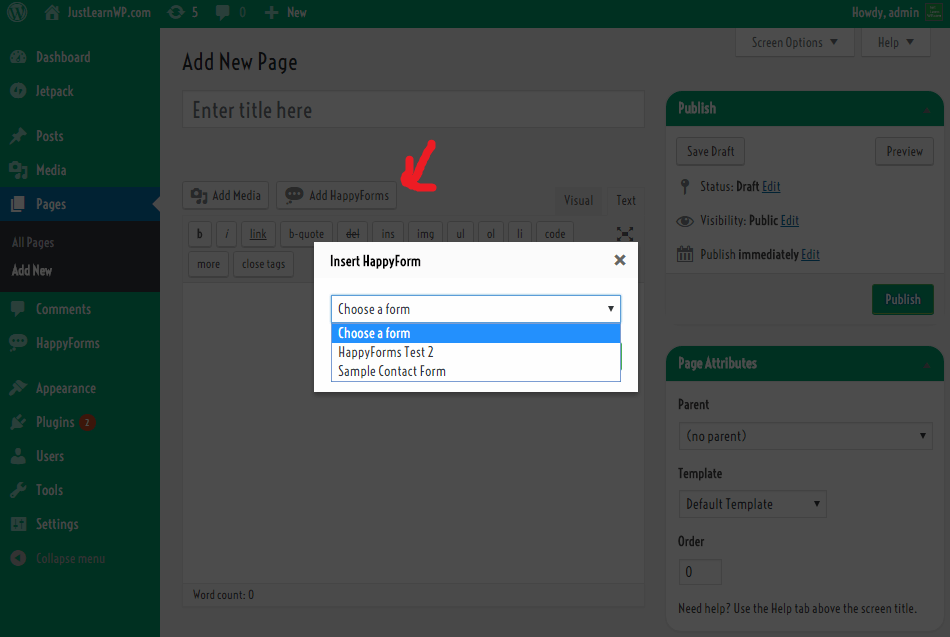Click the Add Media button
Image resolution: width=950 pixels, height=637 pixels.
(x=225, y=195)
